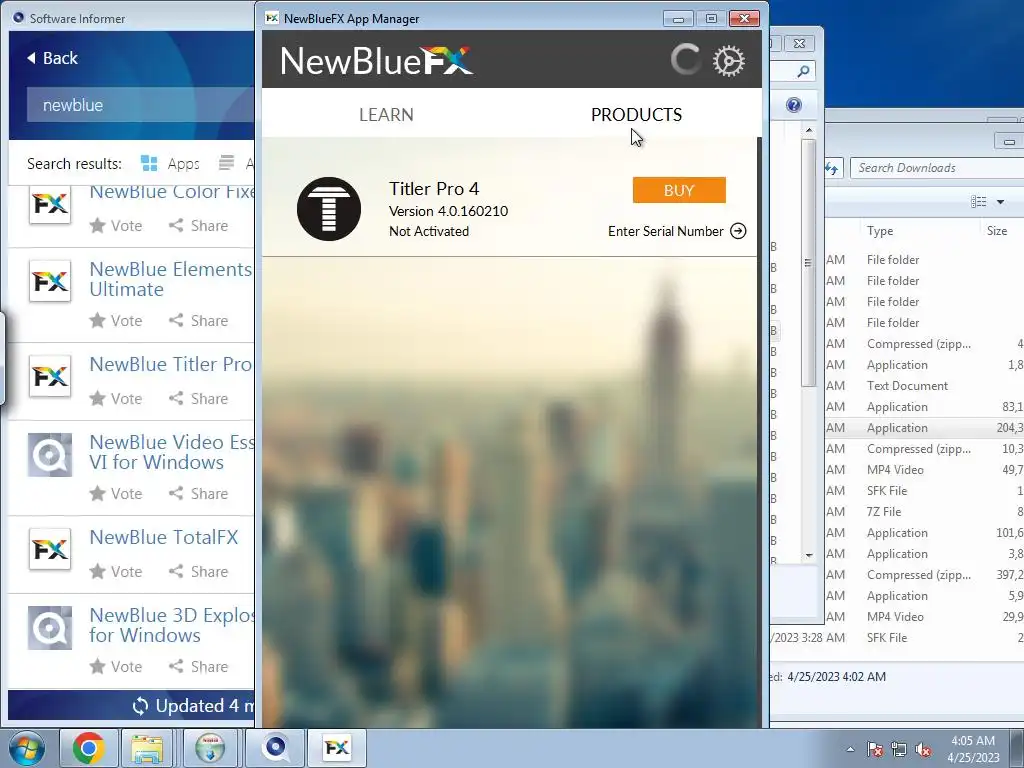Click NewBlue Titler Pro FX icon
1024x768 pixels.
[50, 376]
